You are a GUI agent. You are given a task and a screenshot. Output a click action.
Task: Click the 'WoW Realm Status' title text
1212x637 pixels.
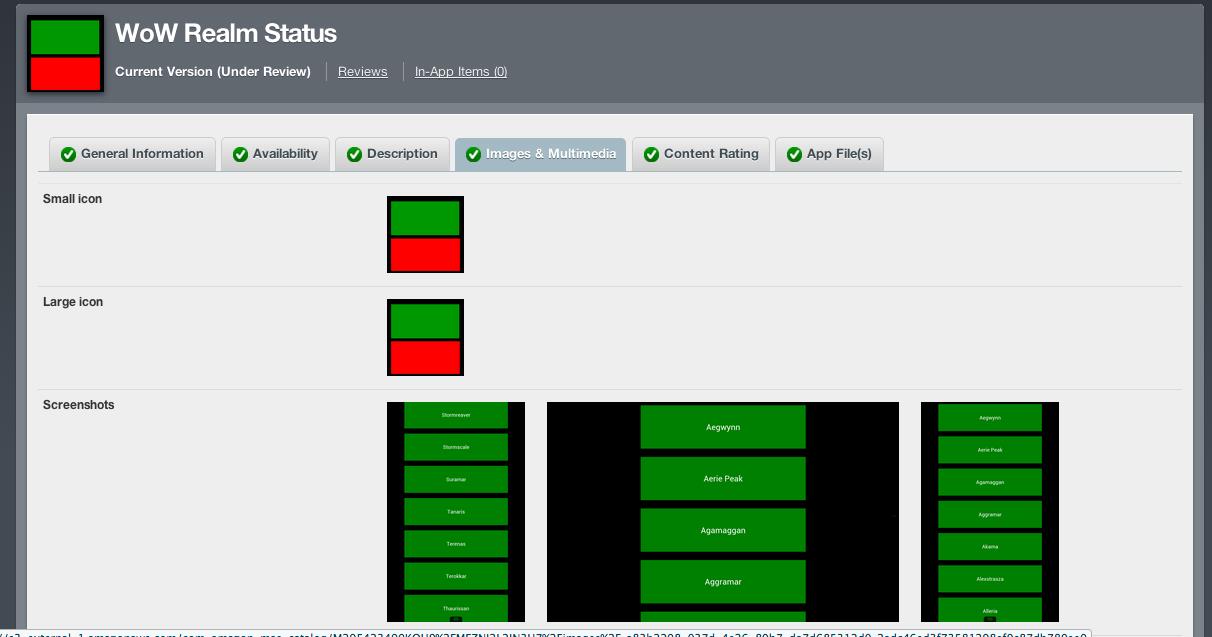(x=226, y=33)
